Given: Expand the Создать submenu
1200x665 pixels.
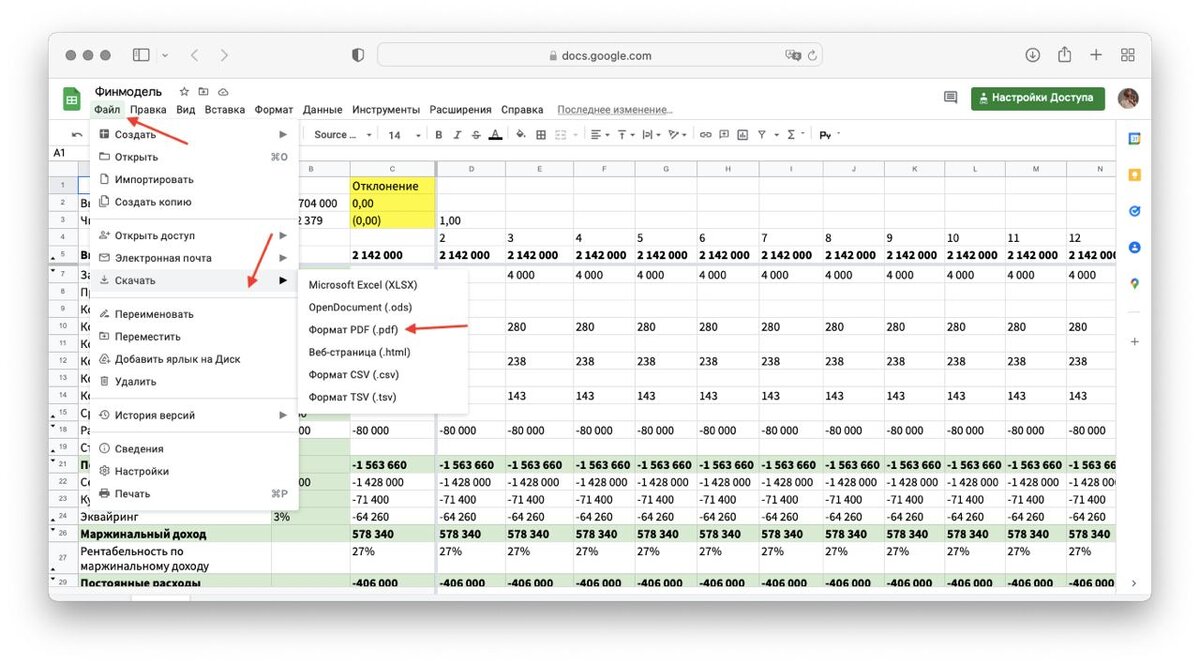Looking at the screenshot, I should tap(194, 134).
